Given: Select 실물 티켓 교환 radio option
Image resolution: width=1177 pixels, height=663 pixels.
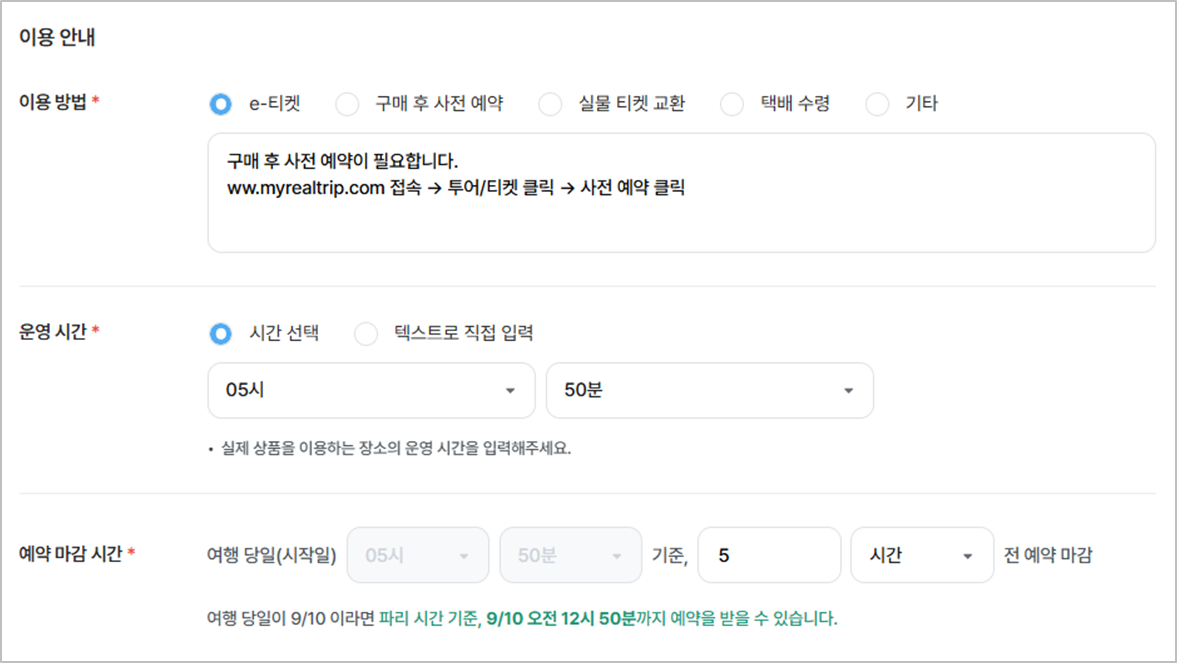Looking at the screenshot, I should coord(550,104).
